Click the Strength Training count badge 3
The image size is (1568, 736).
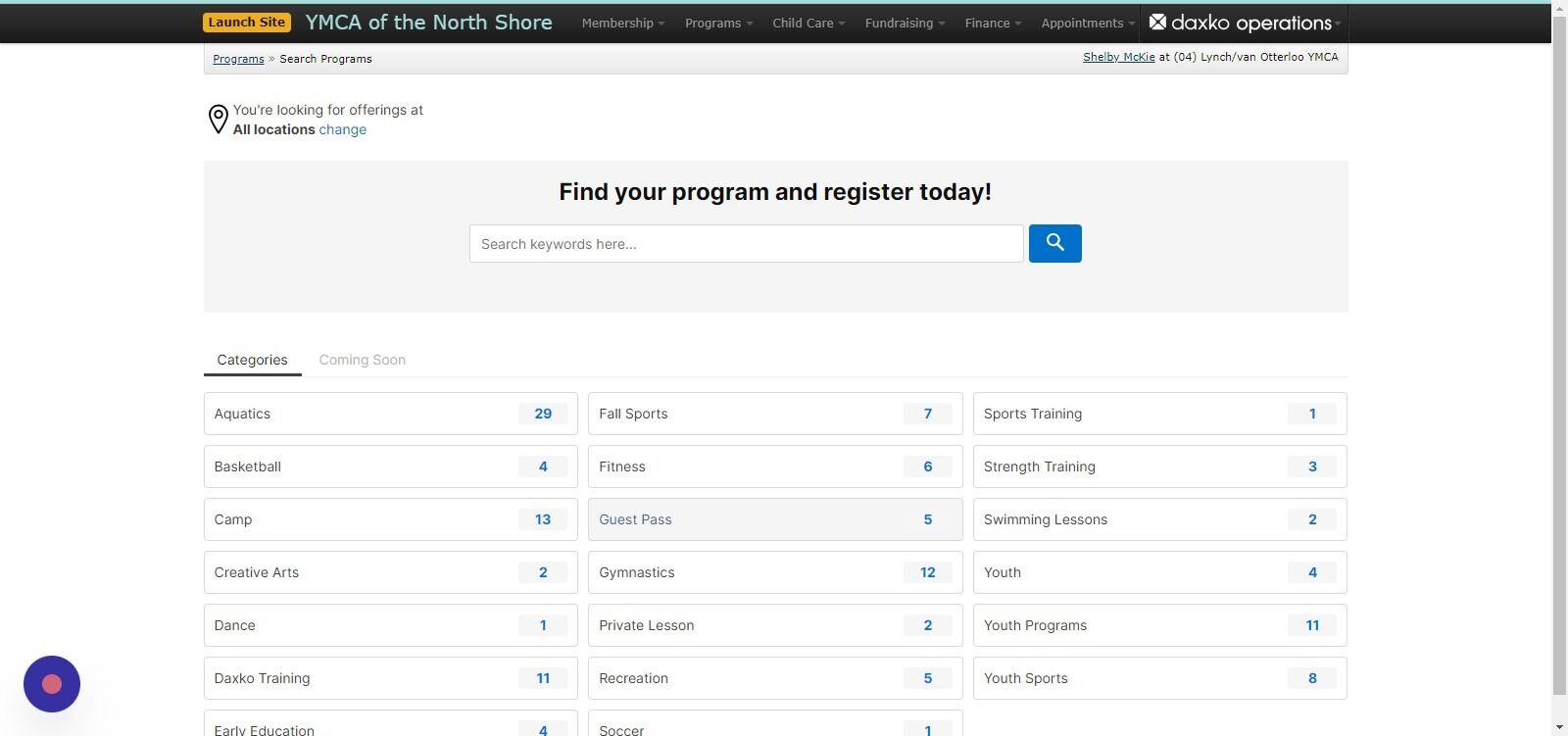click(x=1312, y=466)
